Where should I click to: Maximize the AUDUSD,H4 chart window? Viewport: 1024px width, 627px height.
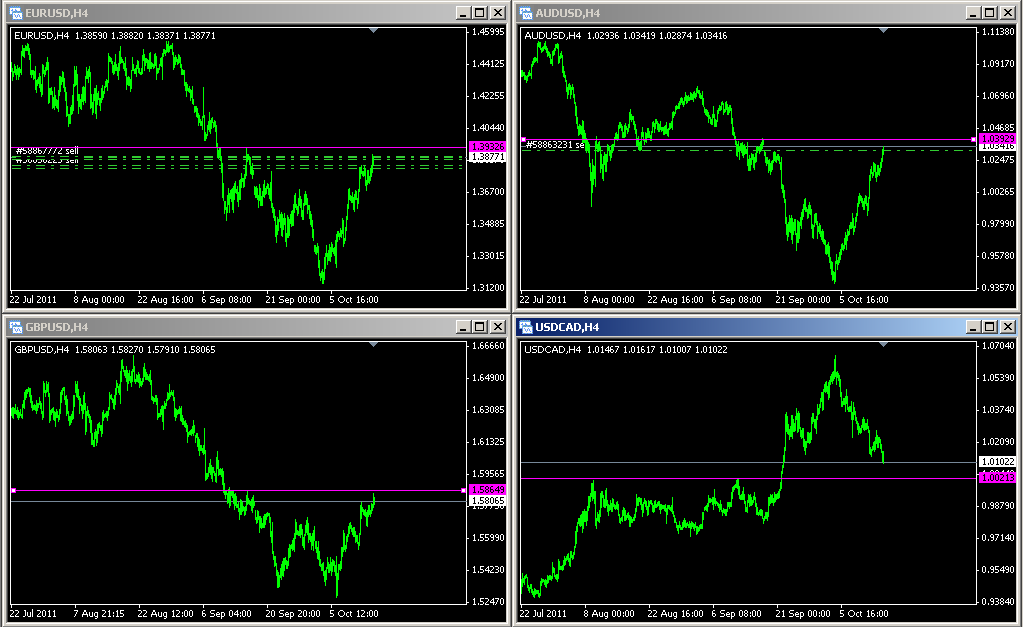tap(990, 13)
